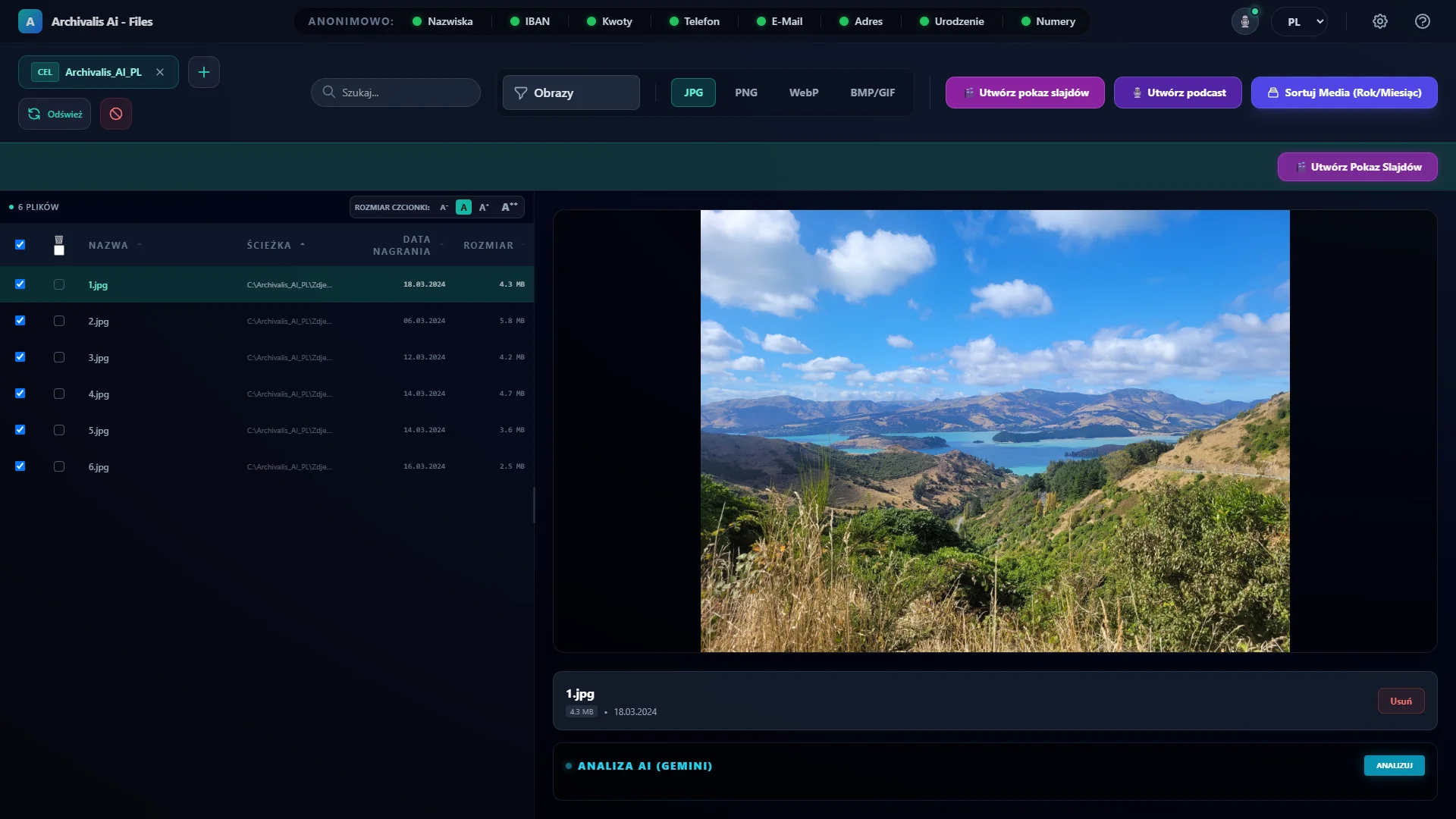Toggle E-Mail anonymization option
Viewport: 1456px width, 819px height.
[780, 21]
